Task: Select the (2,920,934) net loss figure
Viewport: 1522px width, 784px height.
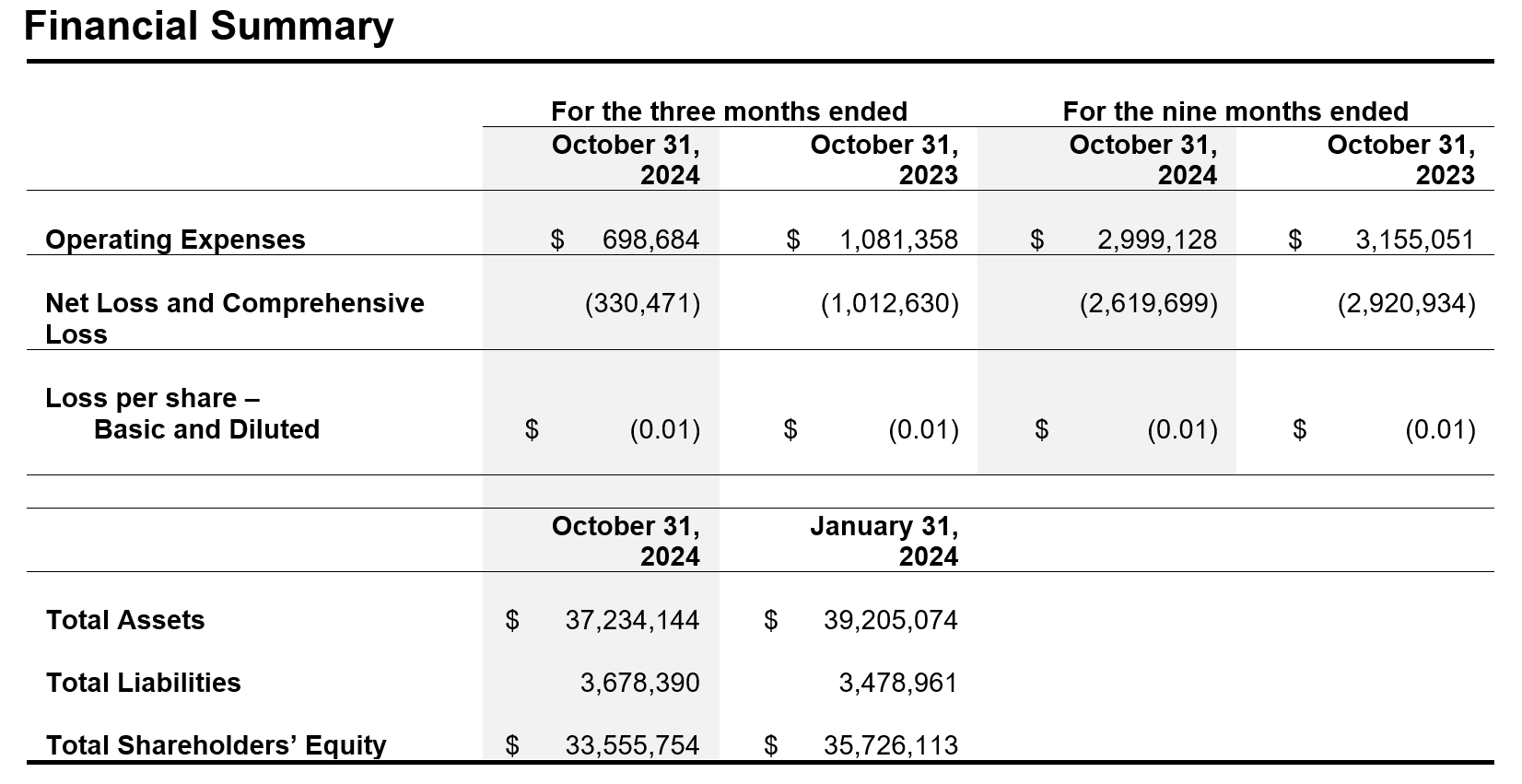Action: [1406, 303]
